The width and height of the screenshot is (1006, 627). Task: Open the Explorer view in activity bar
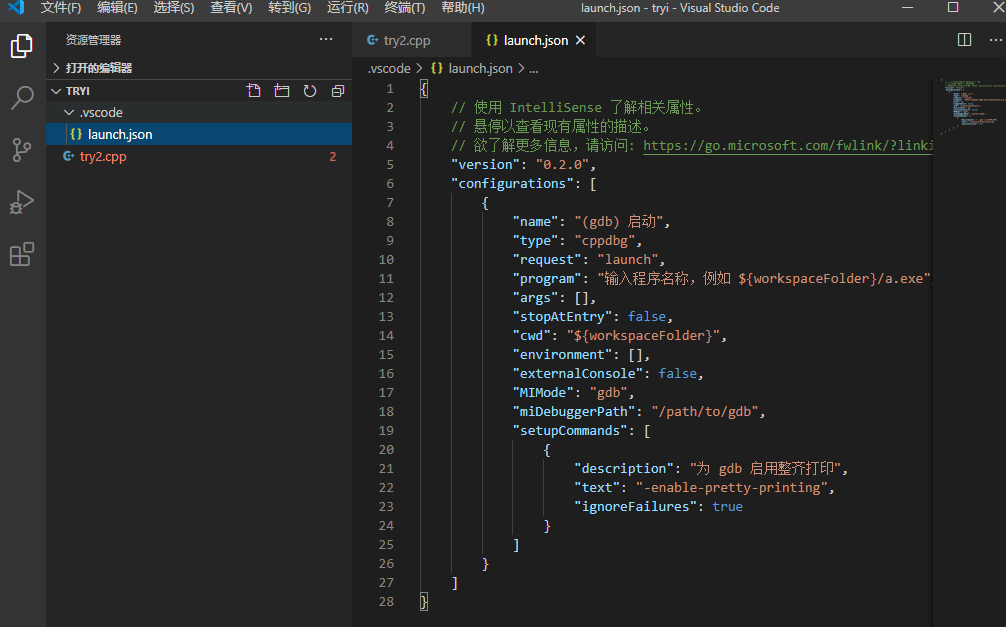tap(22, 46)
